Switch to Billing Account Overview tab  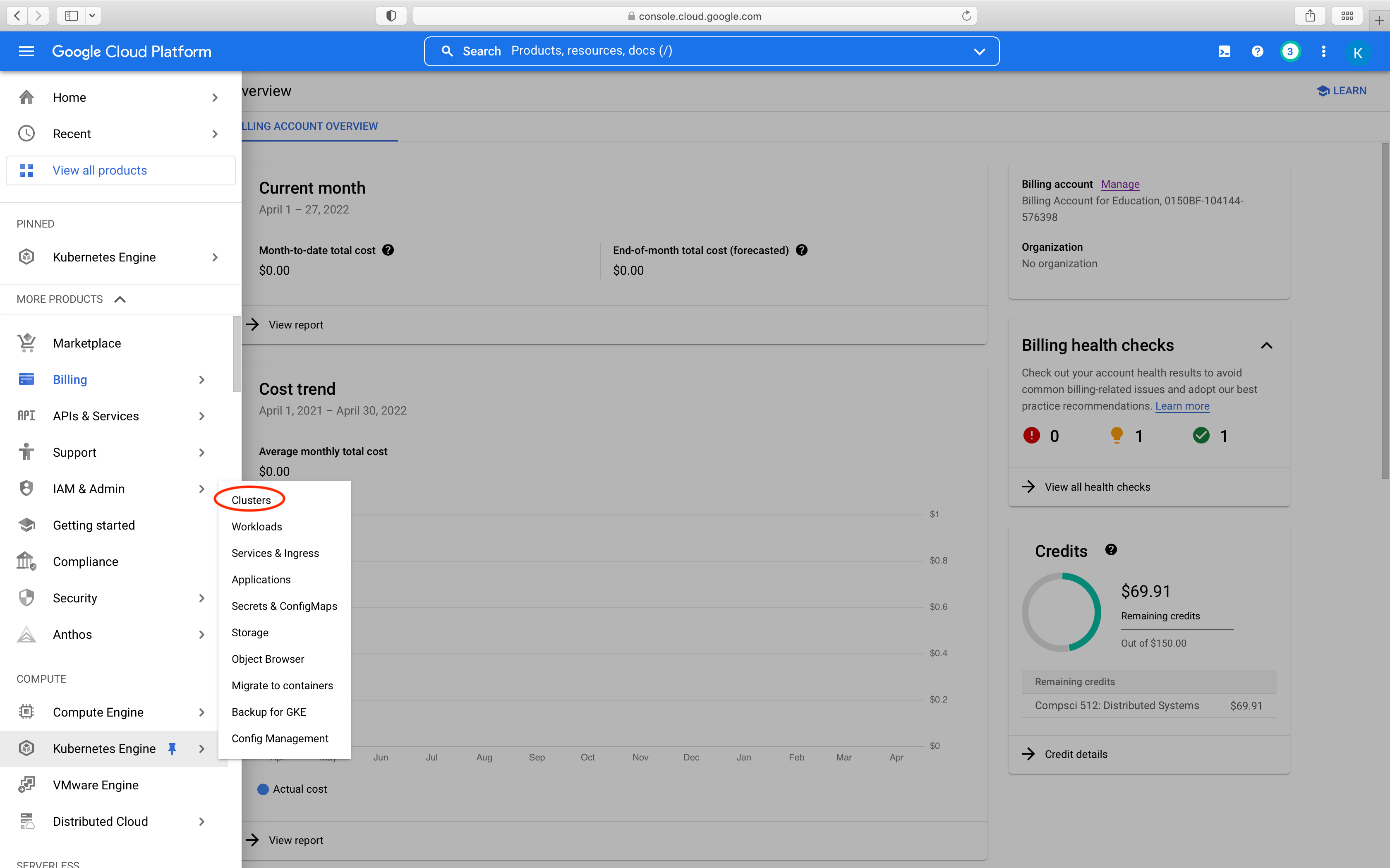(309, 126)
